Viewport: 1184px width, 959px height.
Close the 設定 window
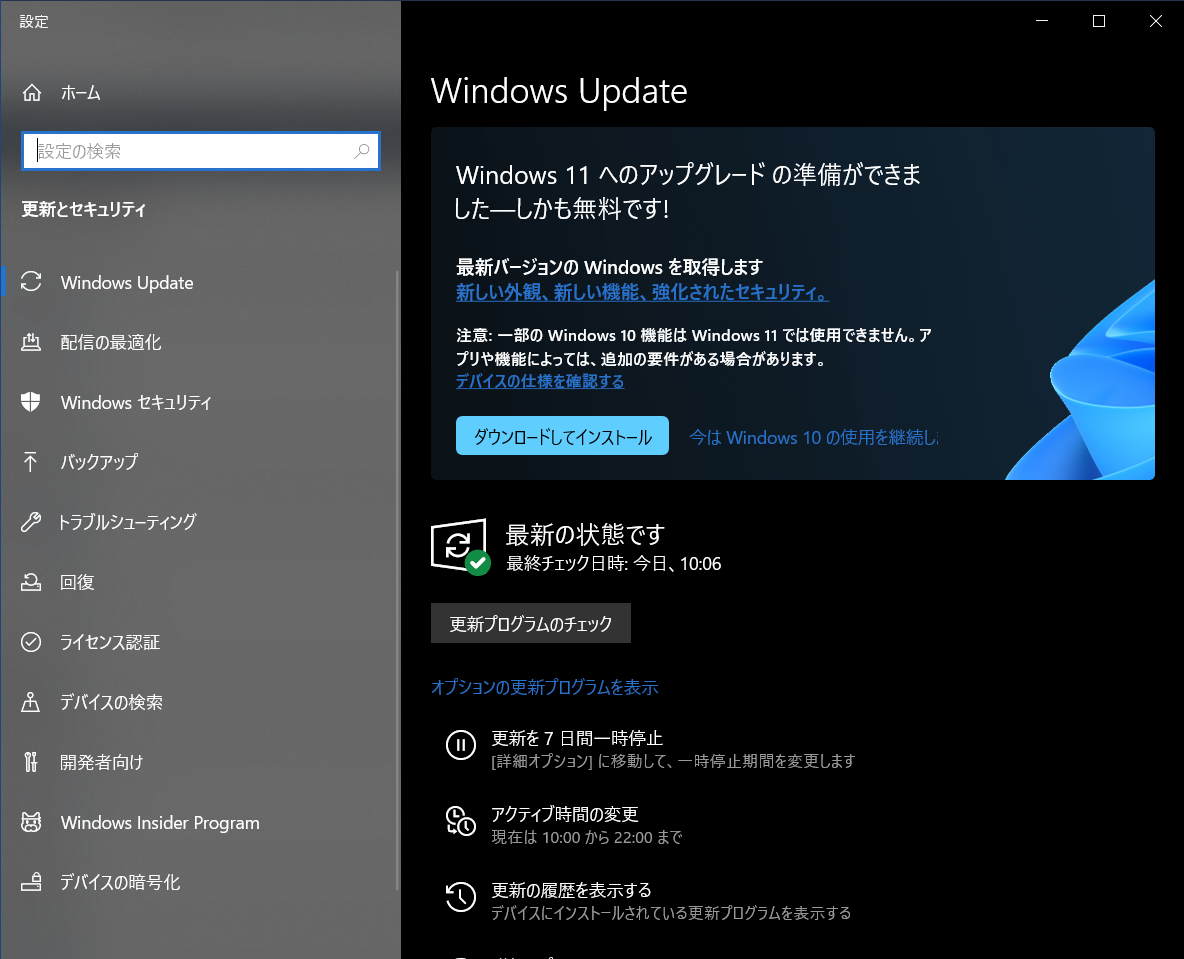1155,21
